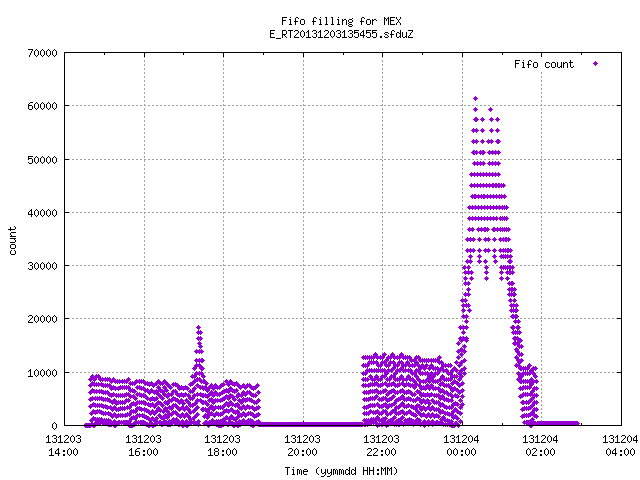Click the purple diamond legend marker

596,63
